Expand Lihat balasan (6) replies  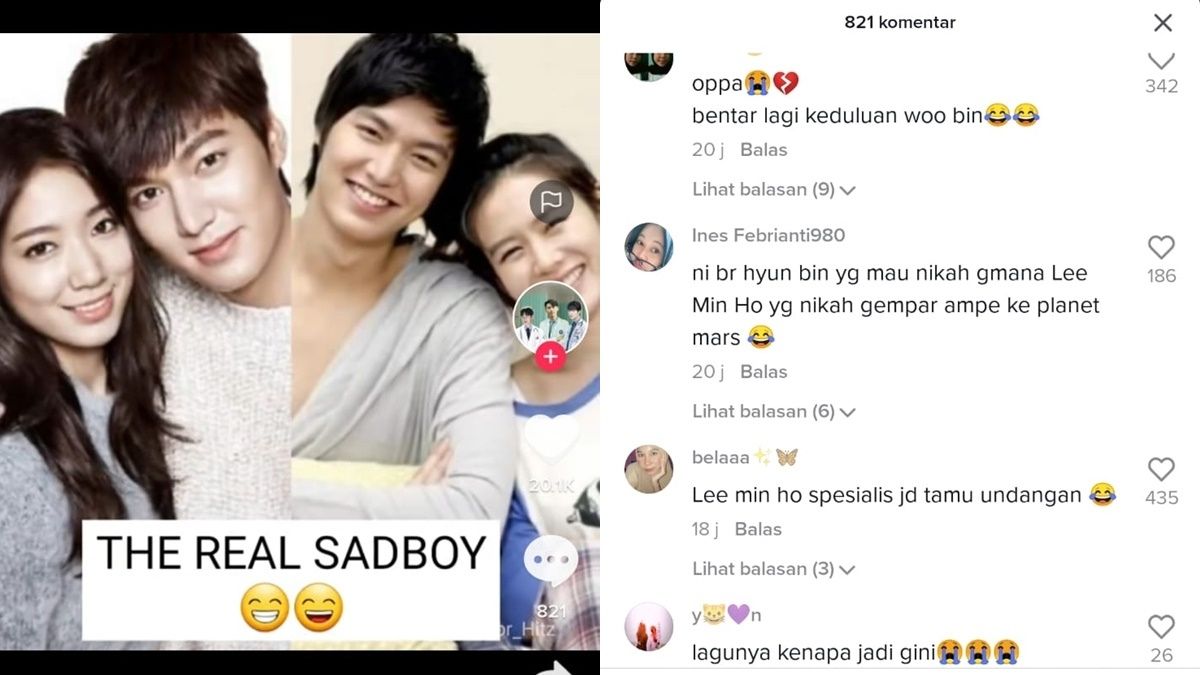774,411
